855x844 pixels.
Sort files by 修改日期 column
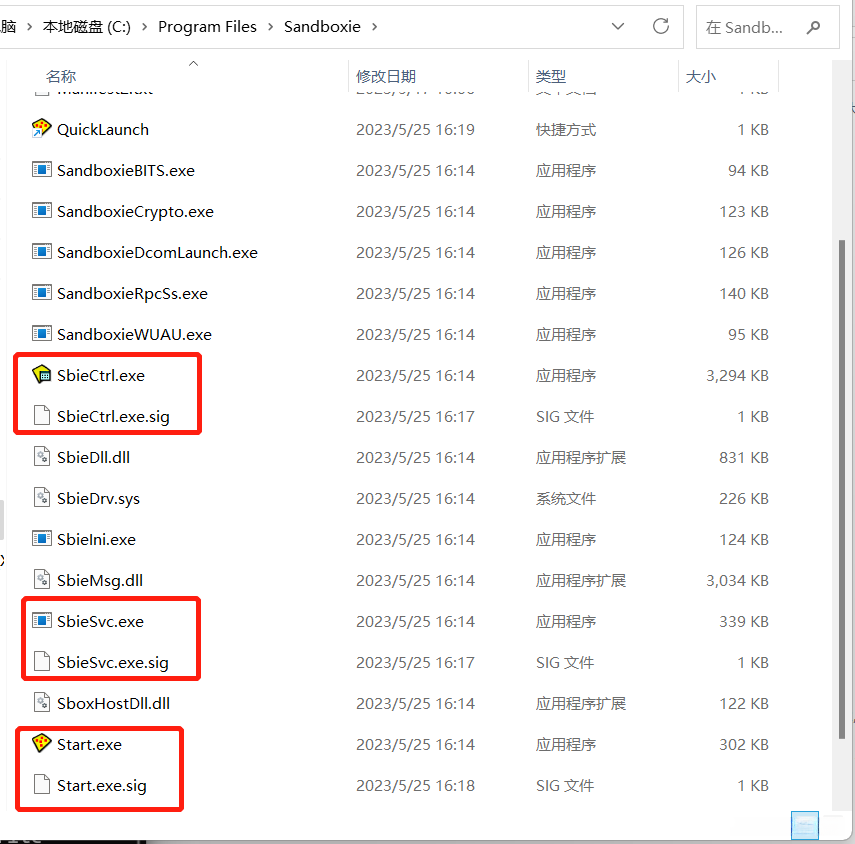pos(386,76)
